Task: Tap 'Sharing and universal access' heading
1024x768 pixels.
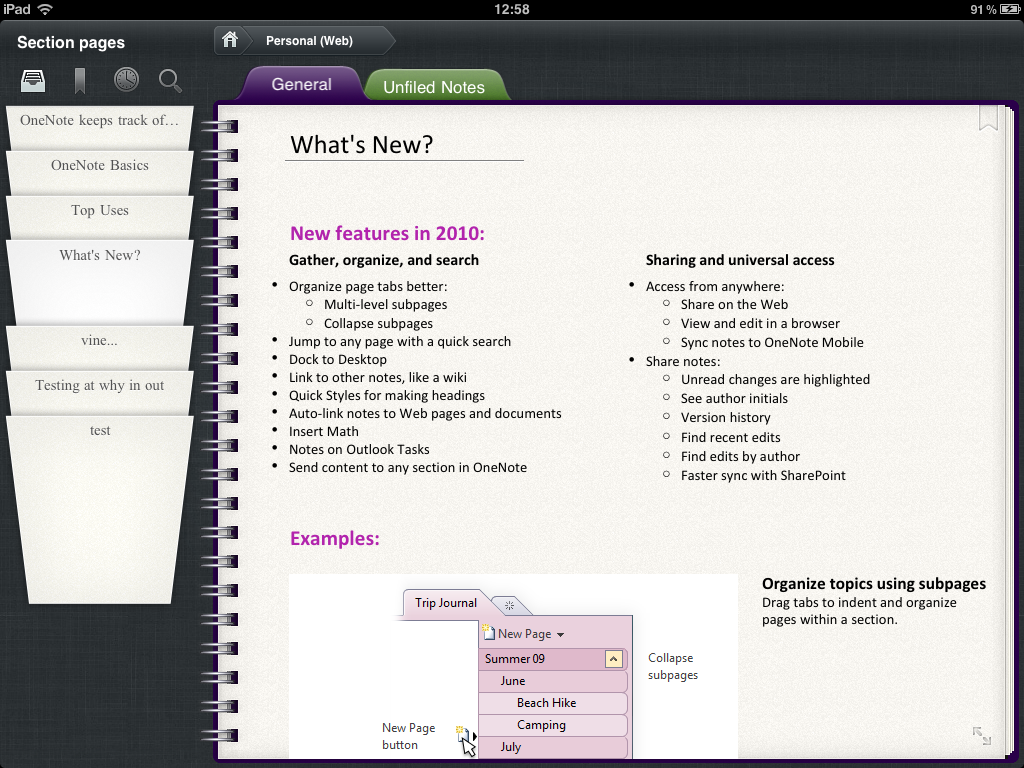Action: (x=740, y=260)
